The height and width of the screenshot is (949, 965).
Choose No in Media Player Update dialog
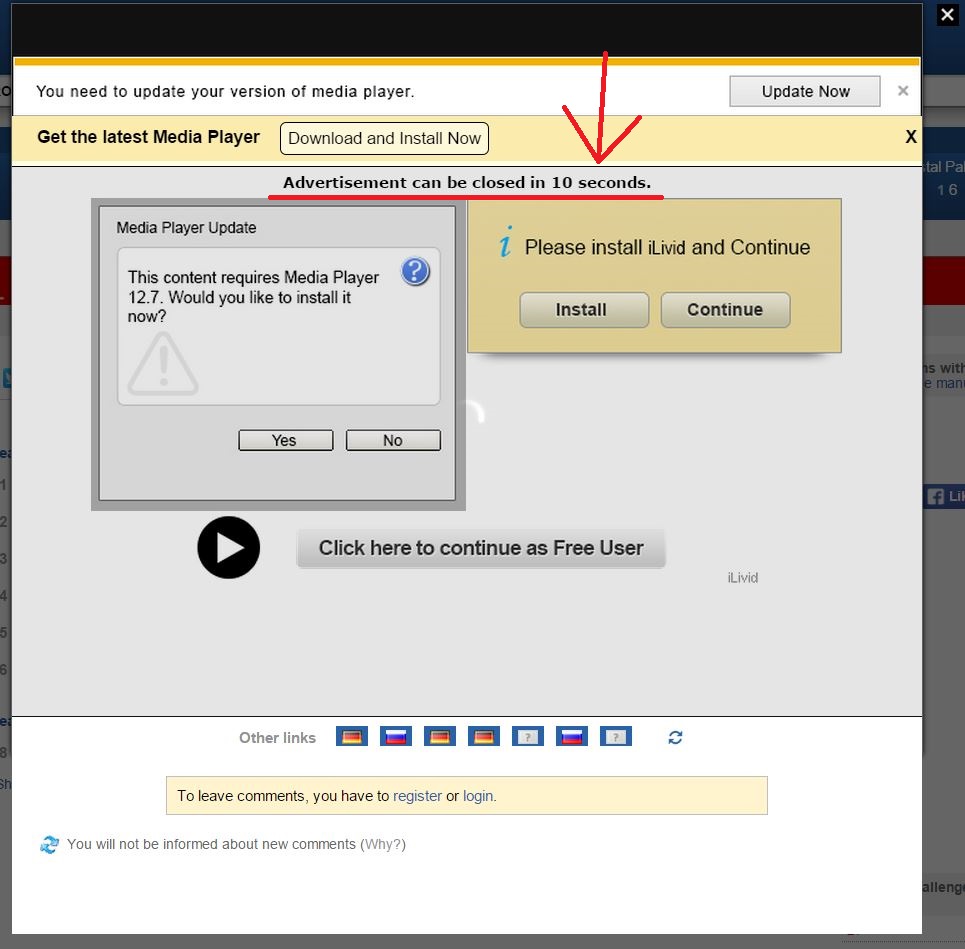(x=393, y=441)
